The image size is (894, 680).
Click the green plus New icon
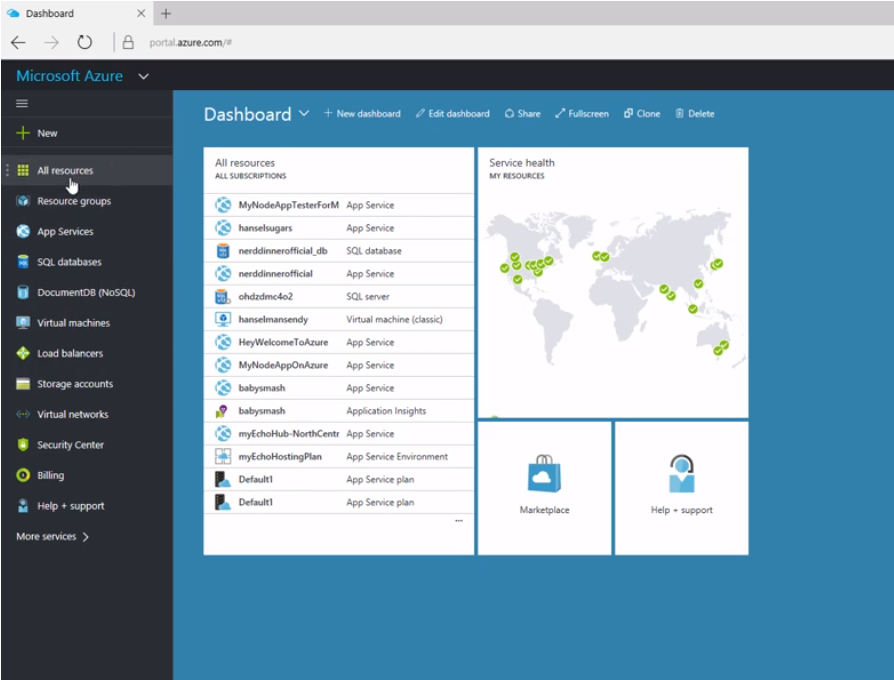pos(23,133)
